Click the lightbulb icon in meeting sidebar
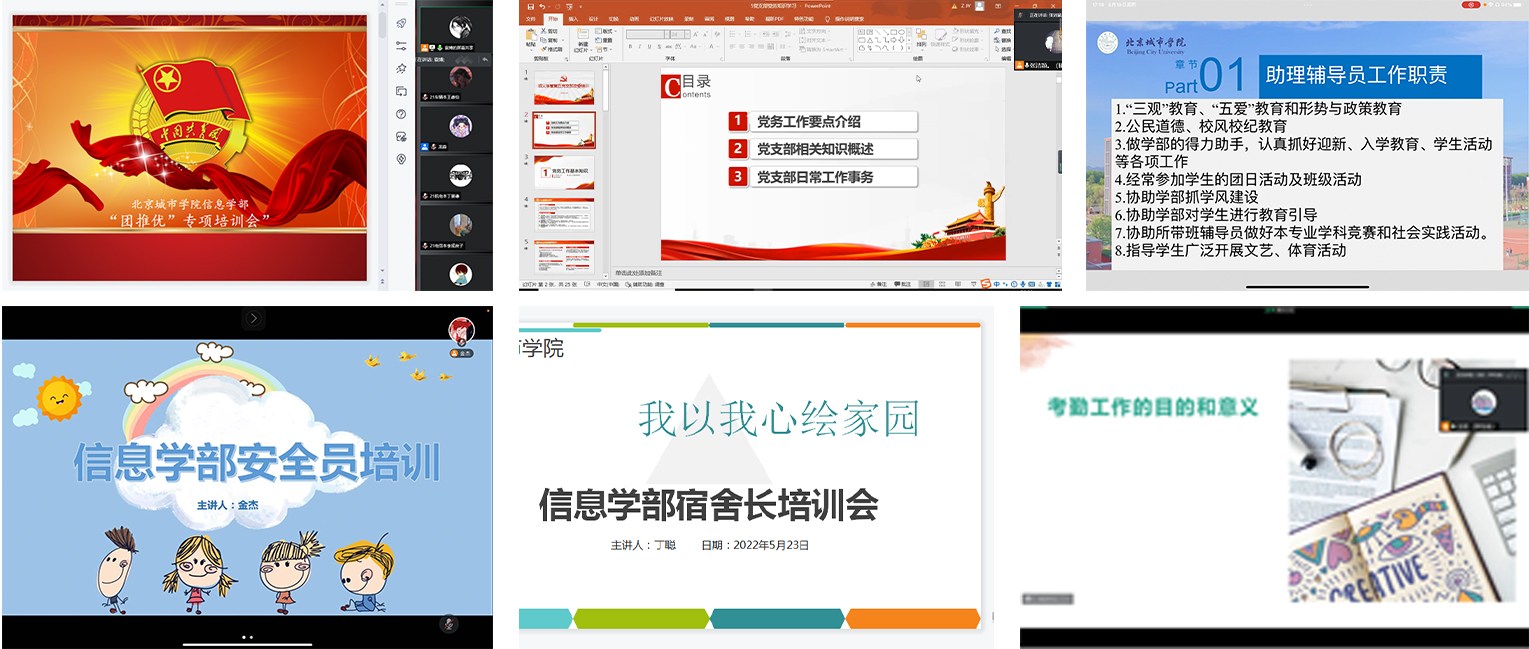Image resolution: width=1529 pixels, height=649 pixels. click(401, 159)
